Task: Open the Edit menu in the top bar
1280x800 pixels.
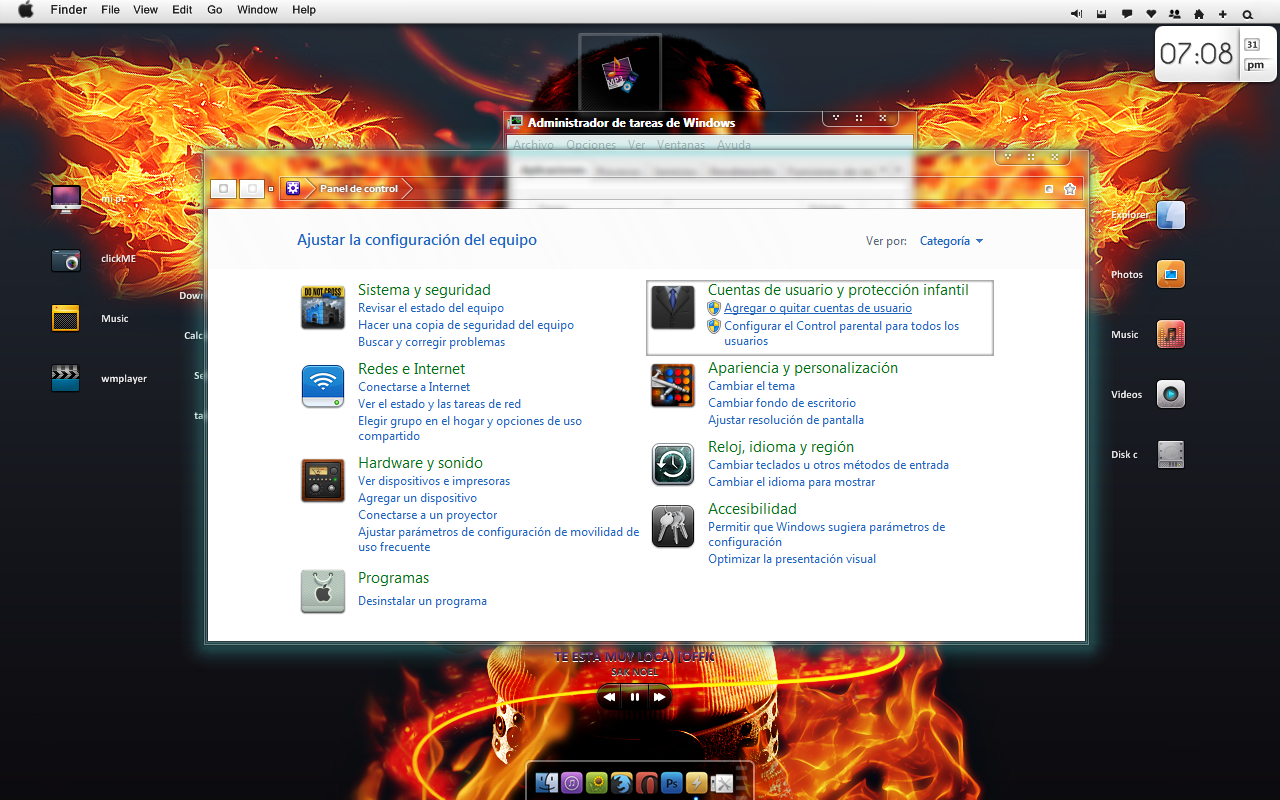Action: click(x=182, y=10)
